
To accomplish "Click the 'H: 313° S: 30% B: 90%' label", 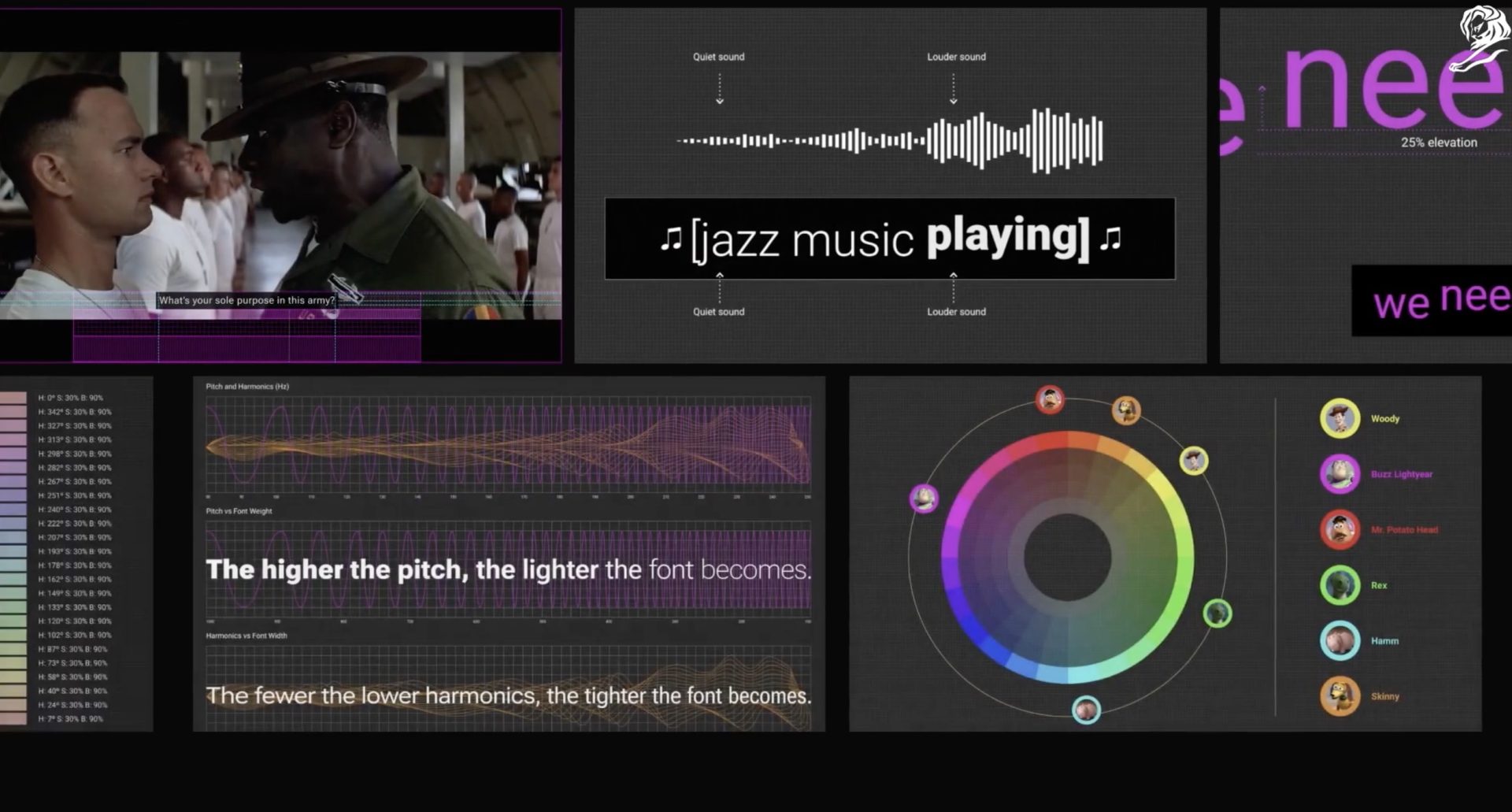I will click(75, 439).
